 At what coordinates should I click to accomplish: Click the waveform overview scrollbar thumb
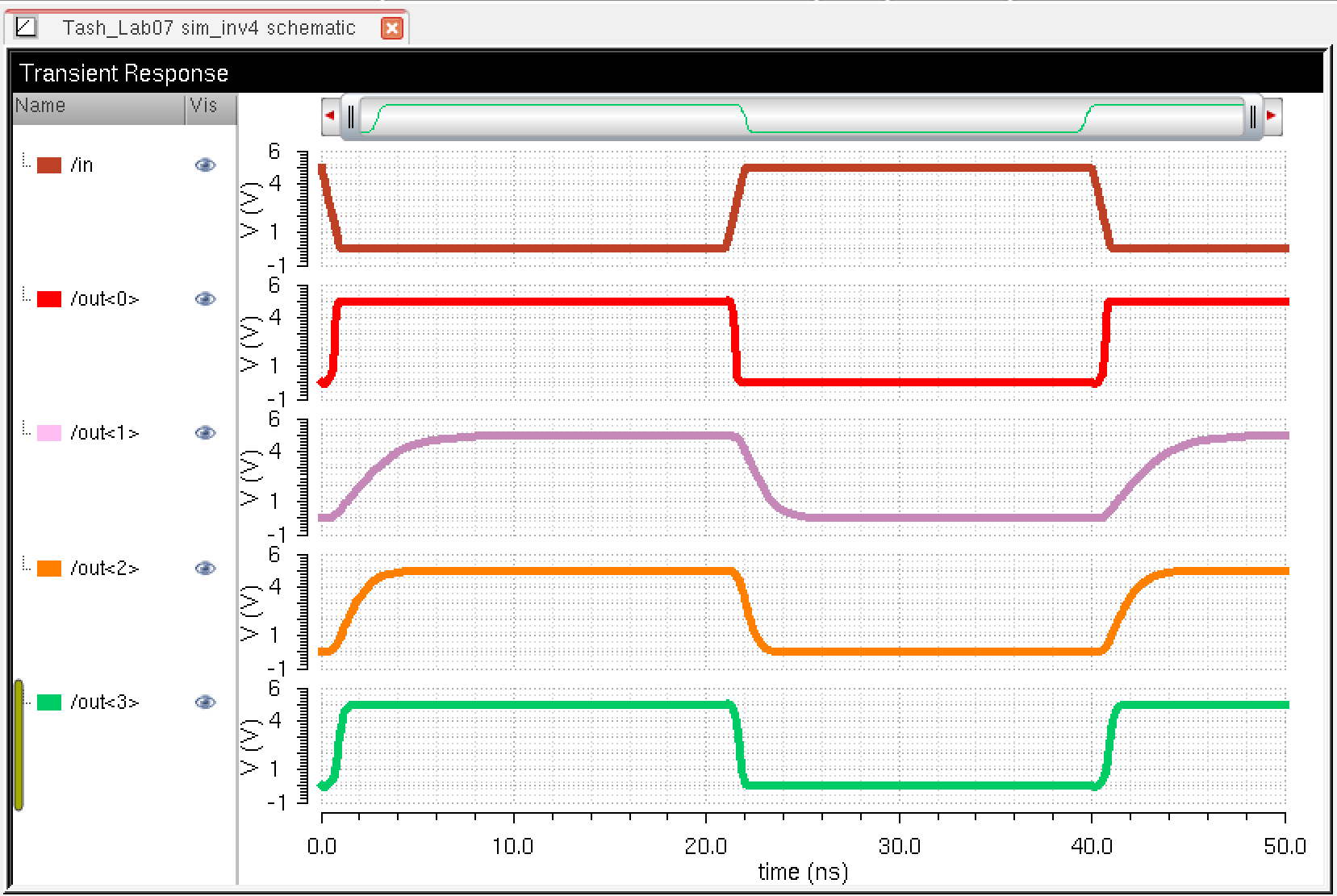[x=802, y=118]
